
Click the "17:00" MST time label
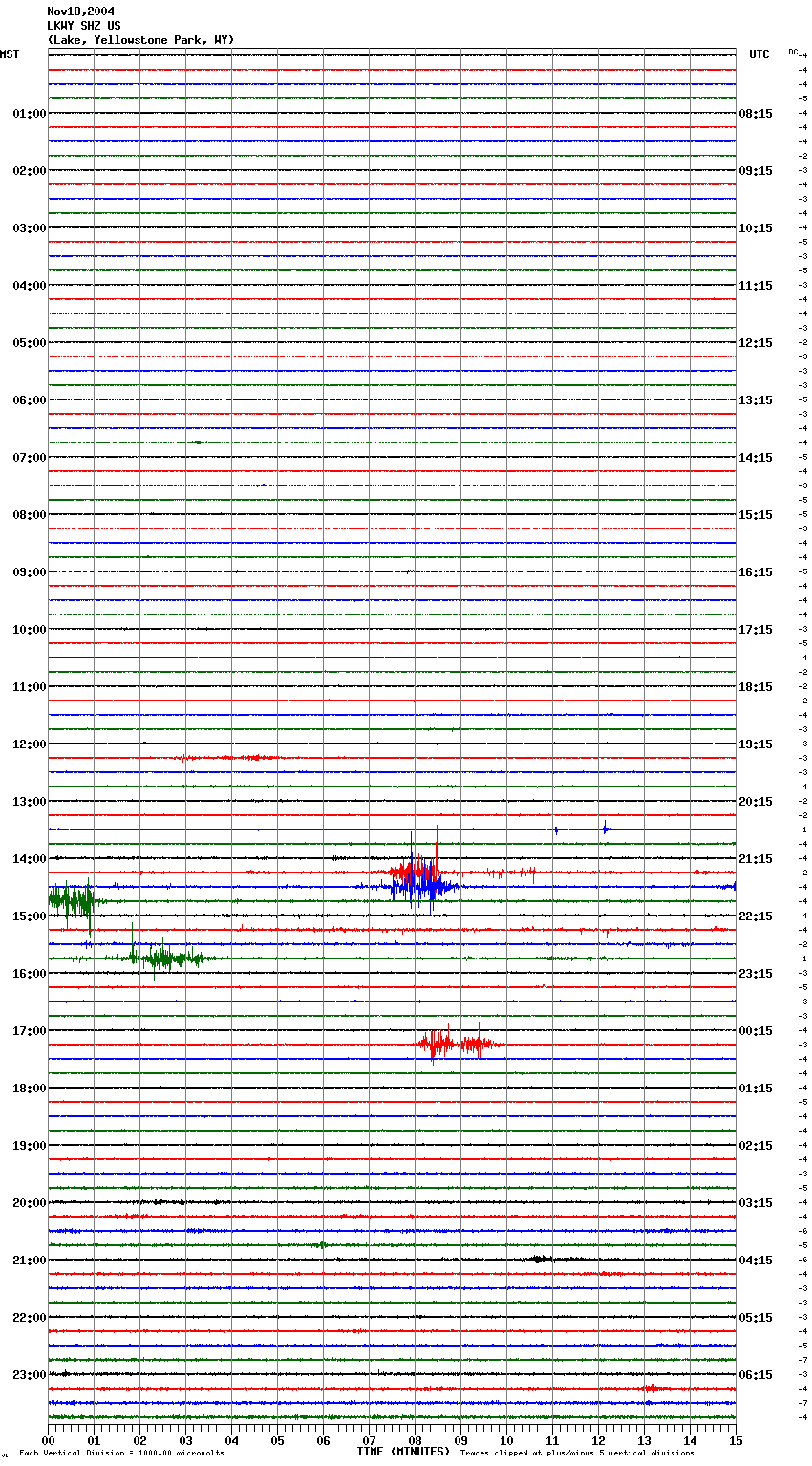pos(30,1031)
